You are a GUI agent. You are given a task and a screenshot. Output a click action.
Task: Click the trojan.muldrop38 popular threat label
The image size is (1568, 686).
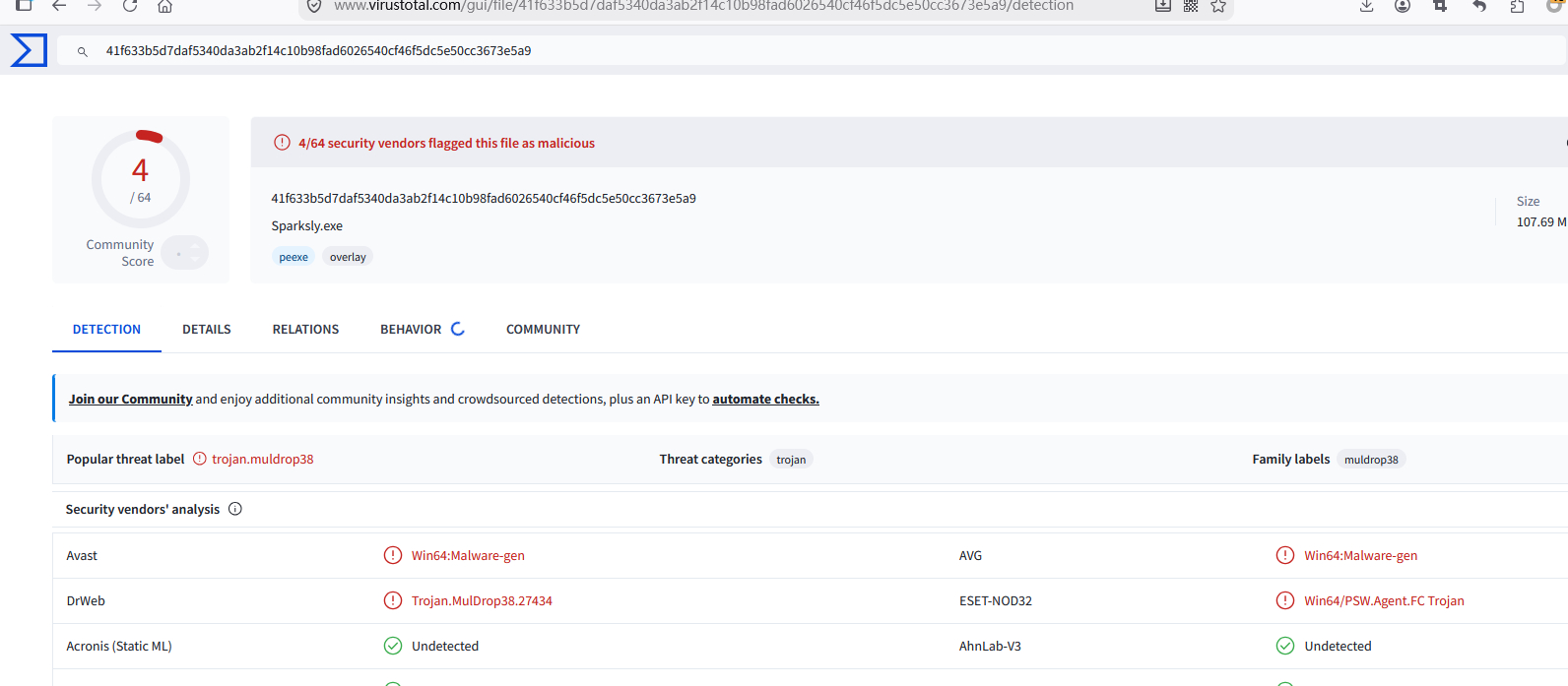pos(263,460)
